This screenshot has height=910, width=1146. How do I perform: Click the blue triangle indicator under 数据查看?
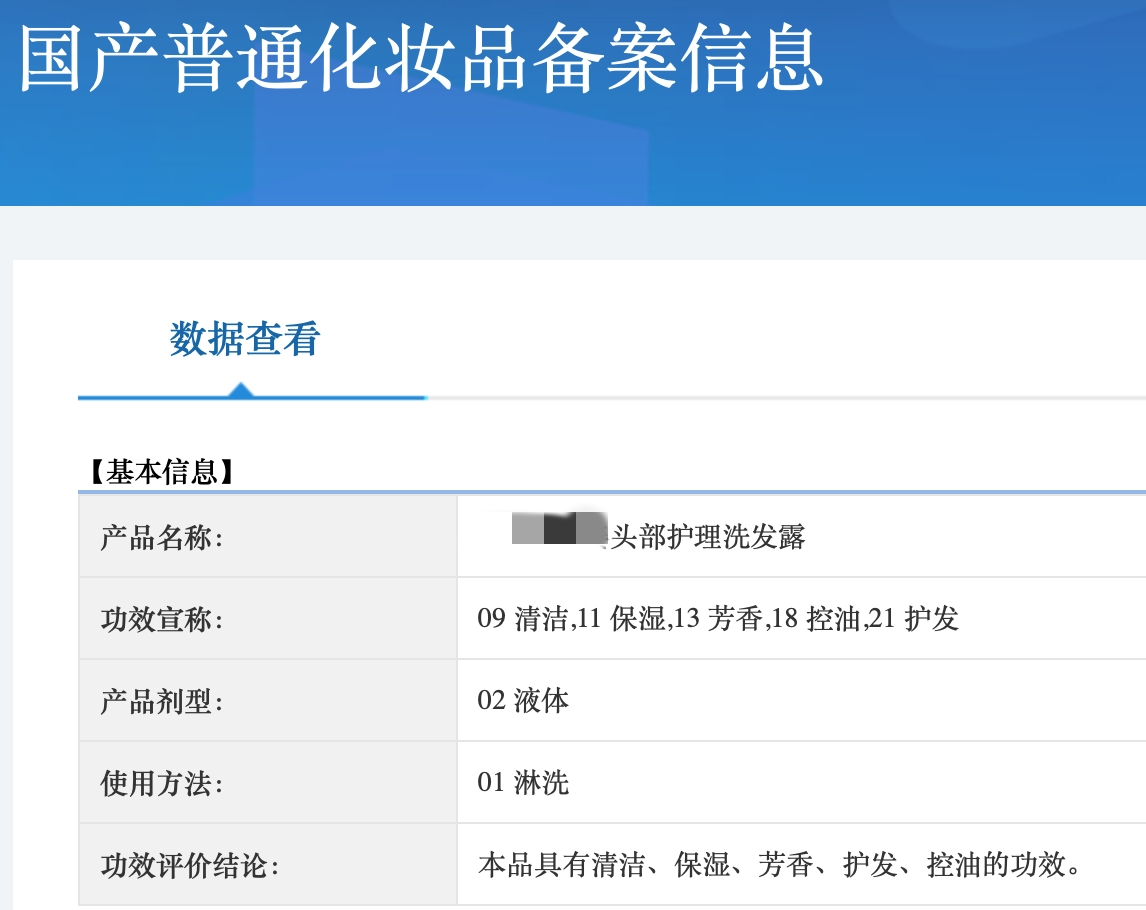point(240,390)
